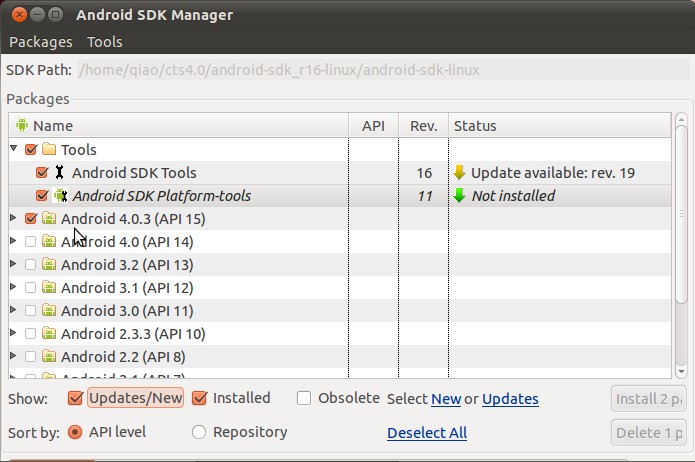The width and height of the screenshot is (695, 462).
Task: Click the revision value 16
Action: 424,173
